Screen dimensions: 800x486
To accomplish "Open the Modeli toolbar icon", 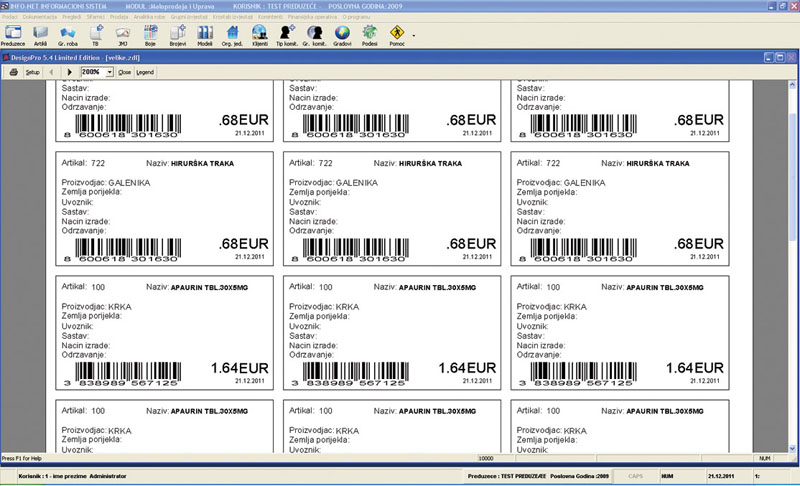I will (205, 35).
